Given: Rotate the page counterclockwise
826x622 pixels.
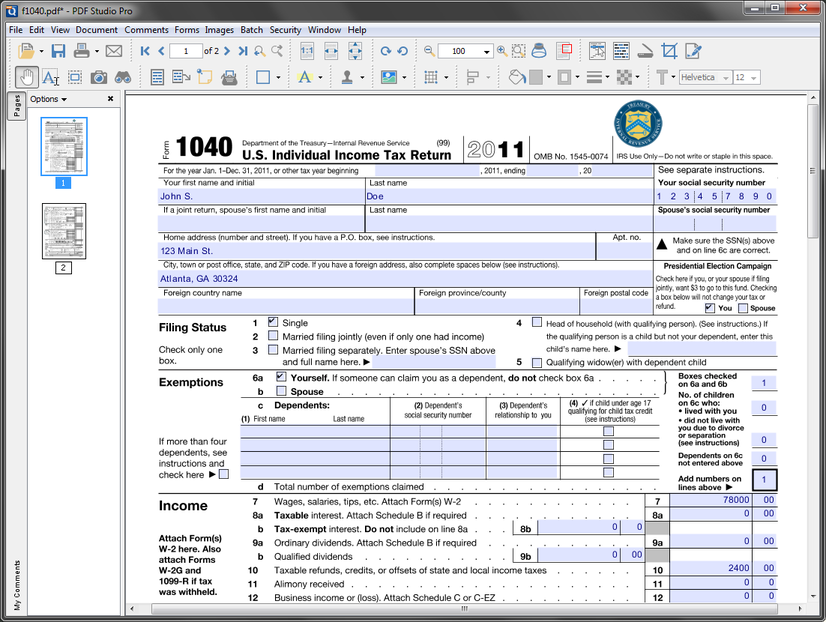Looking at the screenshot, I should [402, 51].
